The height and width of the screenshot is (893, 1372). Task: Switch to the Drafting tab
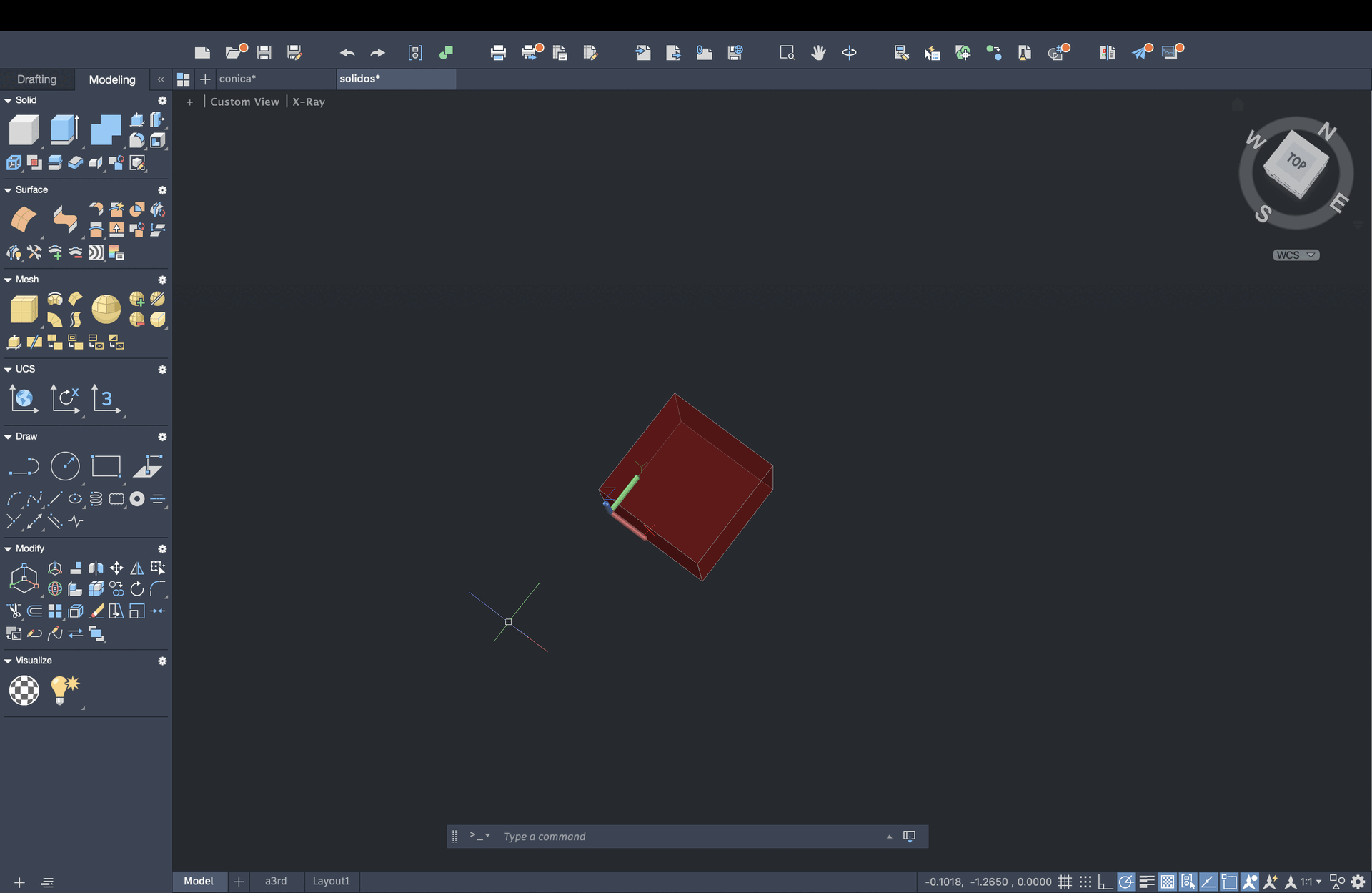click(36, 79)
